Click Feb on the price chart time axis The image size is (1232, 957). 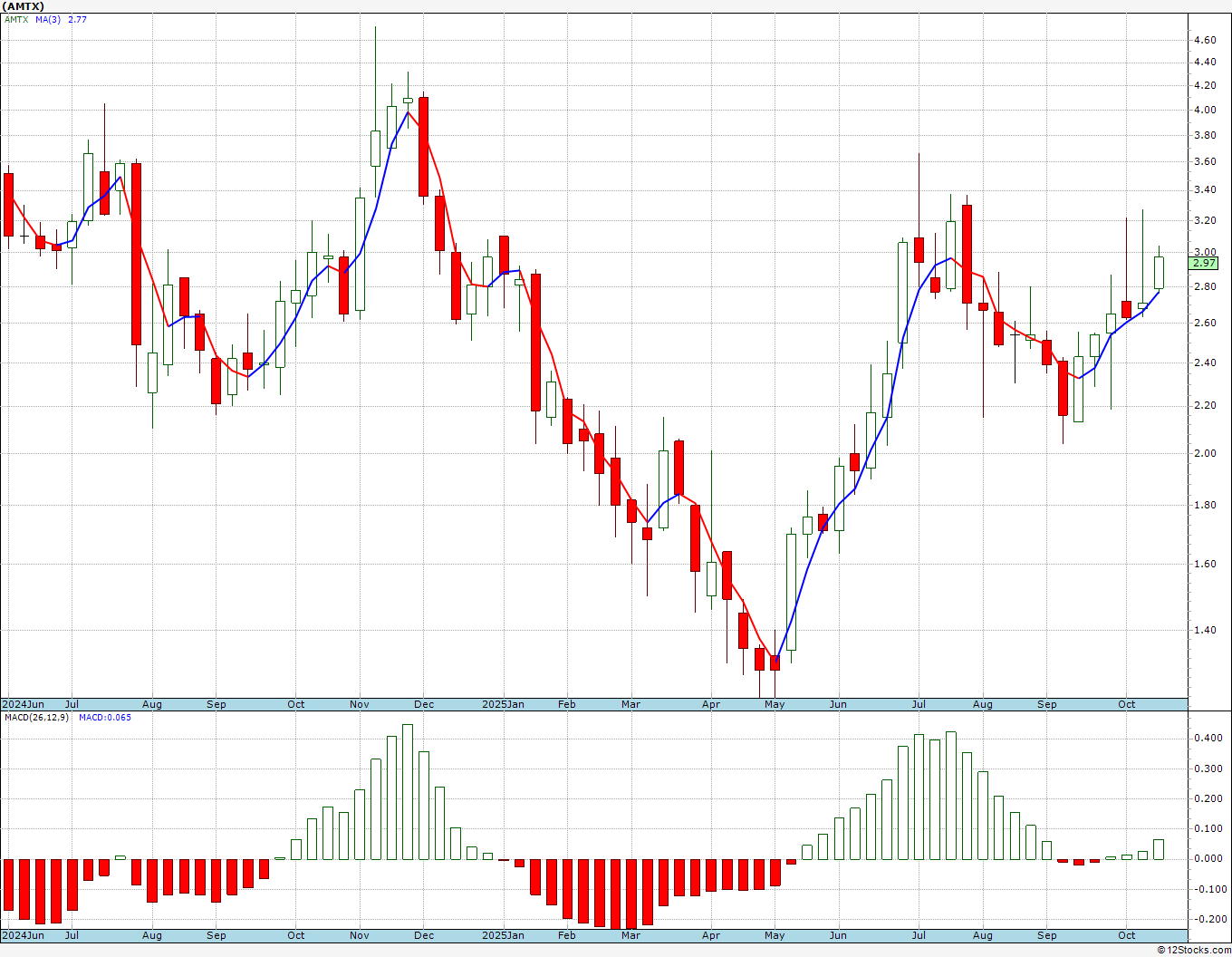[x=567, y=704]
